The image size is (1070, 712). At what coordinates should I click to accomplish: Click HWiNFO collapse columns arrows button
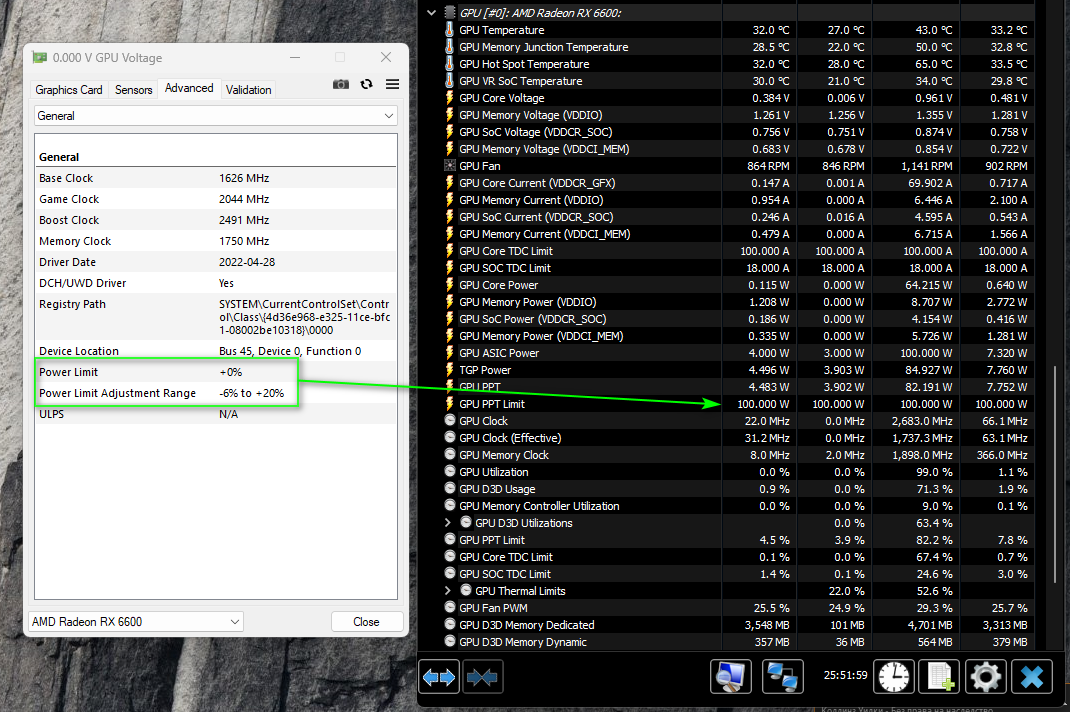click(x=483, y=677)
